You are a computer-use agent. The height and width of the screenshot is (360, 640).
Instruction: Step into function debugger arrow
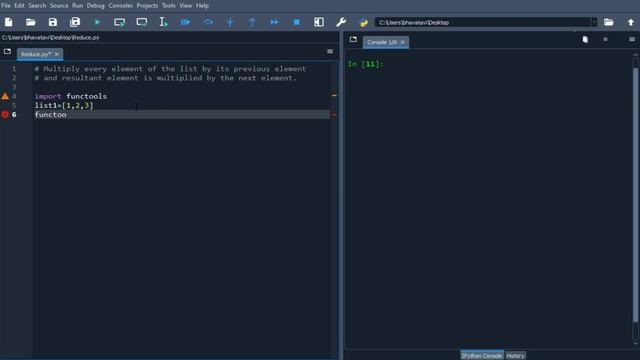click(x=230, y=22)
